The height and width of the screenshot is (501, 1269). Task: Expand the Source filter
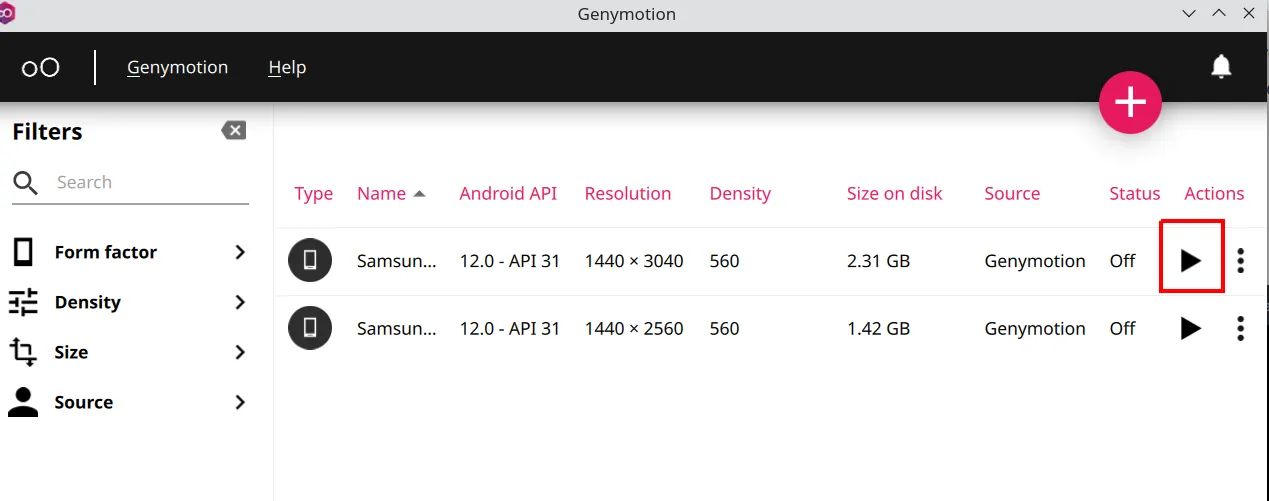point(128,402)
